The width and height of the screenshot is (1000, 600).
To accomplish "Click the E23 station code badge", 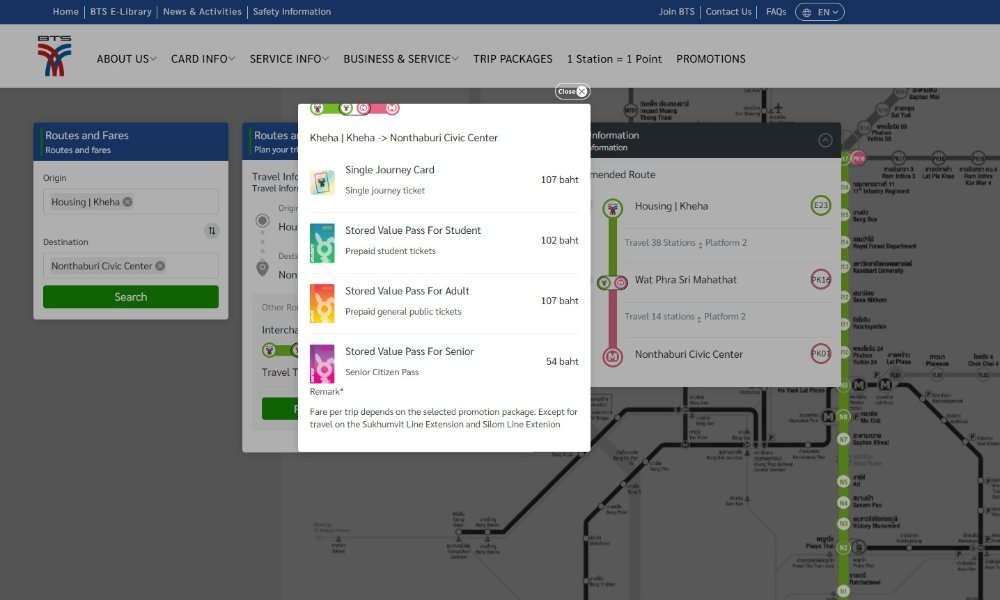I will click(820, 205).
